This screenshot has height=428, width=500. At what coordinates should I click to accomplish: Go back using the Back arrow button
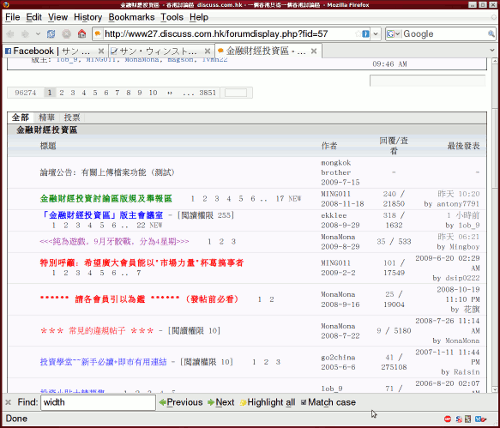click(11, 34)
